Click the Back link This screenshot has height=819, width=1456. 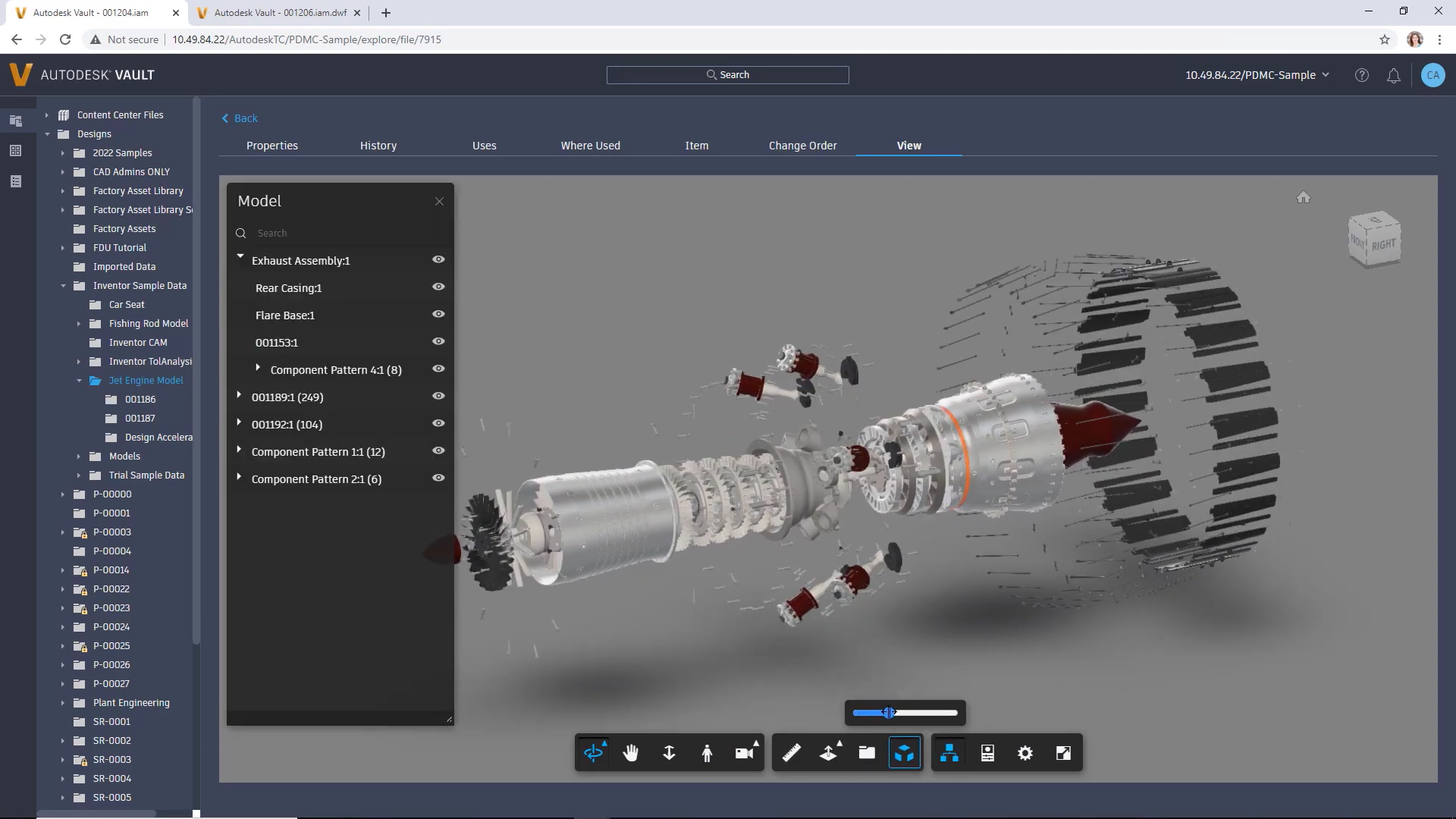(240, 118)
